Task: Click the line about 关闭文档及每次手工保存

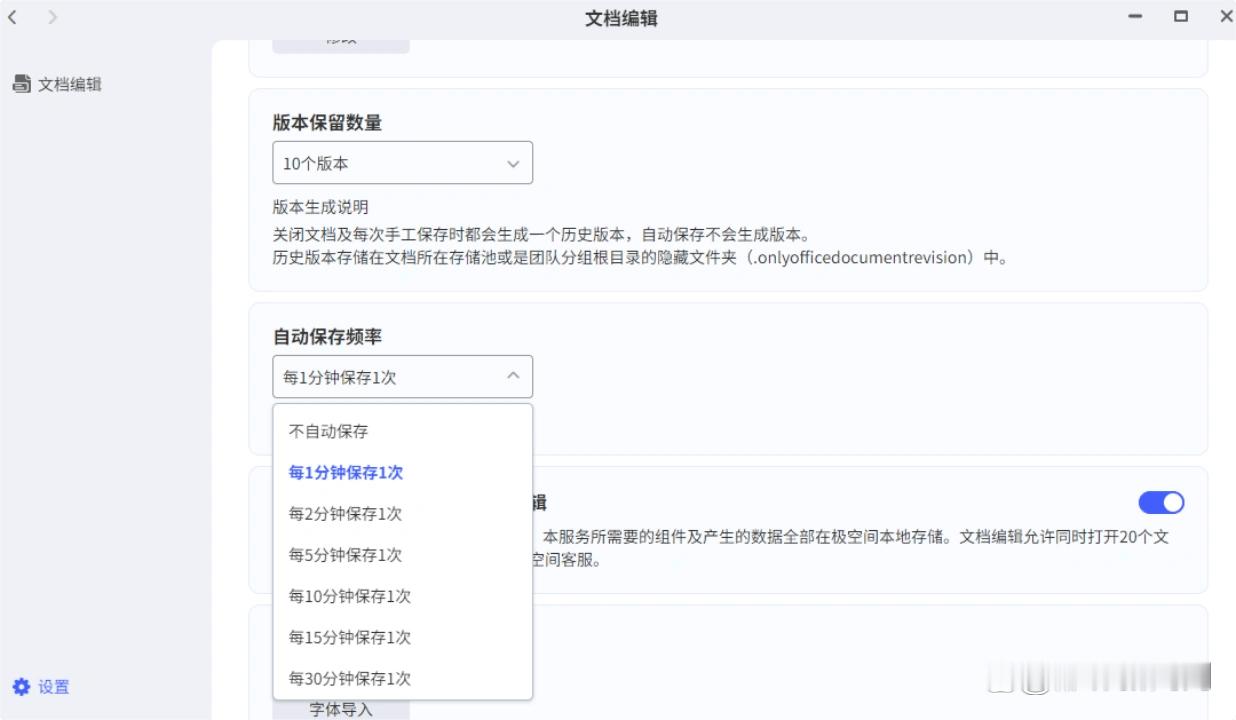Action: pyautogui.click(x=541, y=234)
